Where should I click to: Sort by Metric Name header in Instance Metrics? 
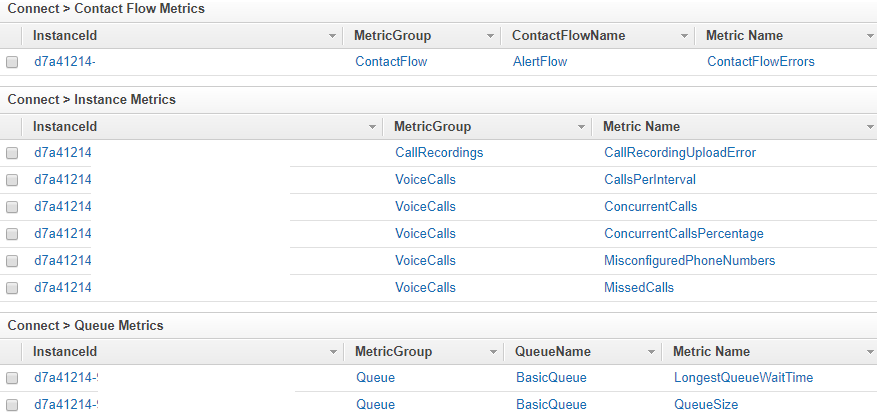[641, 127]
